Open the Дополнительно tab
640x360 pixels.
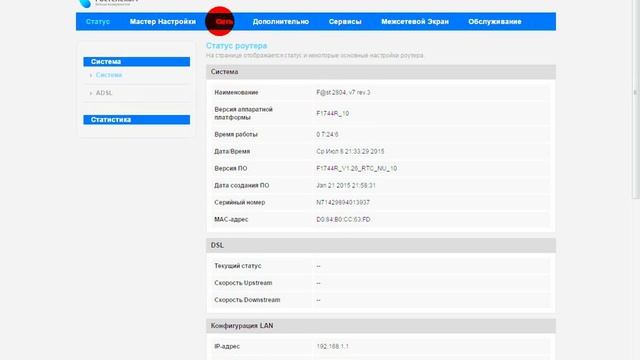280,22
